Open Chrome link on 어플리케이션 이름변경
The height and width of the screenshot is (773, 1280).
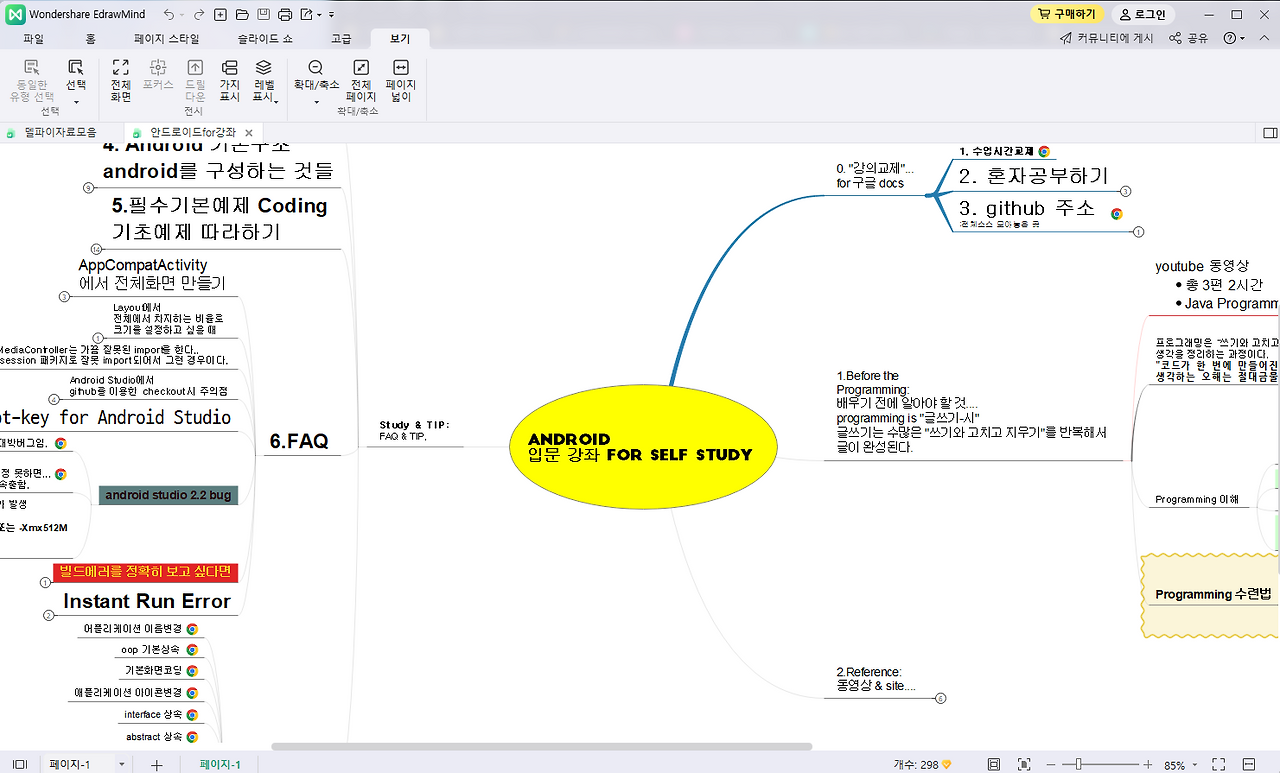pyautogui.click(x=192, y=629)
